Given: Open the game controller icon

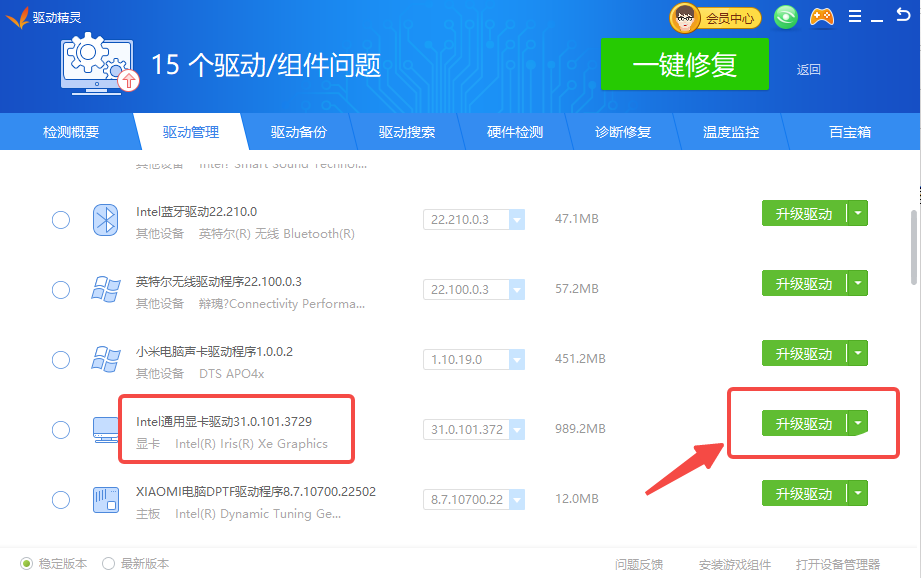Looking at the screenshot, I should [821, 17].
